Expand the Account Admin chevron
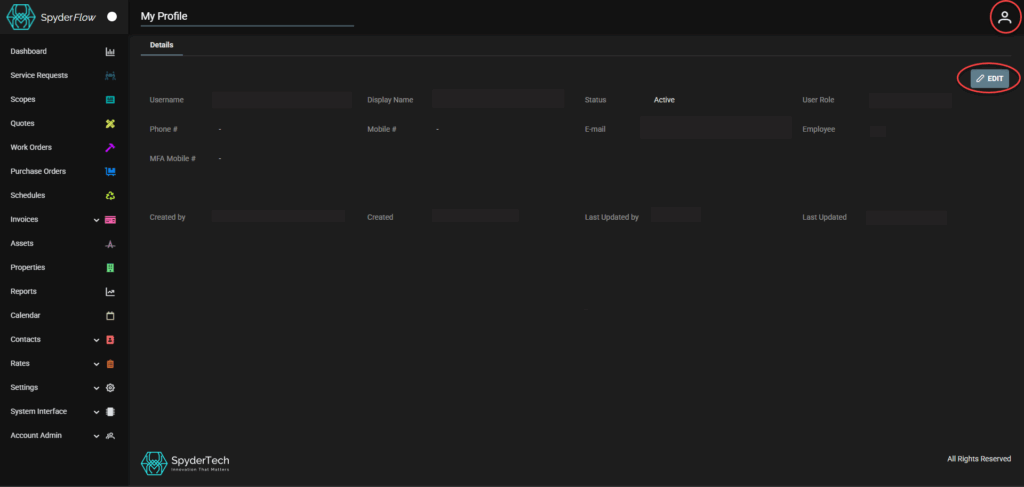The height and width of the screenshot is (487, 1024). coord(96,436)
